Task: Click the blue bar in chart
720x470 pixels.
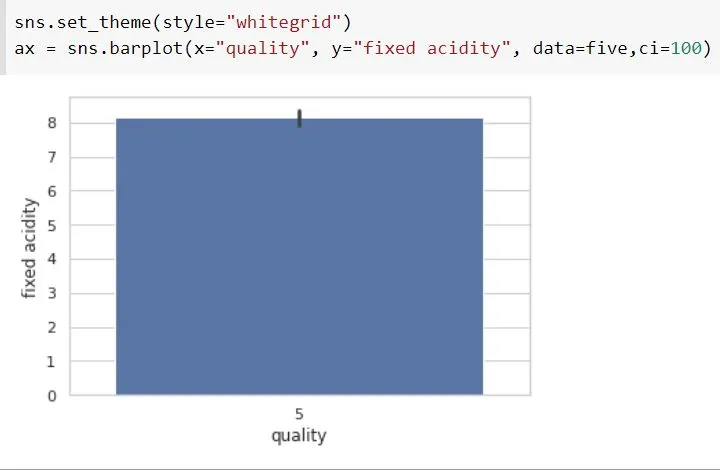Action: point(299,257)
